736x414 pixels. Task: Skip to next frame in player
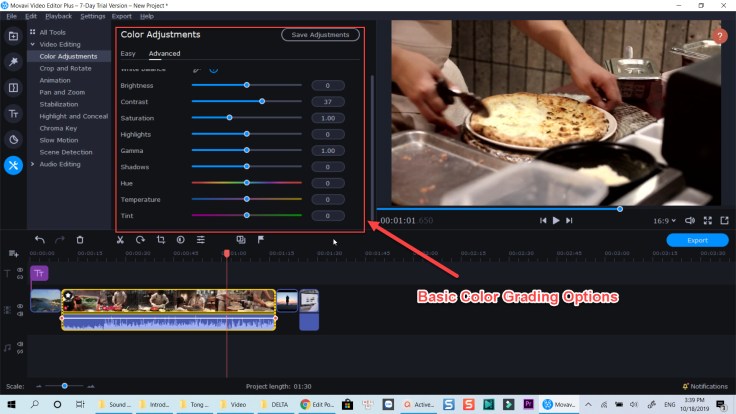pos(569,221)
